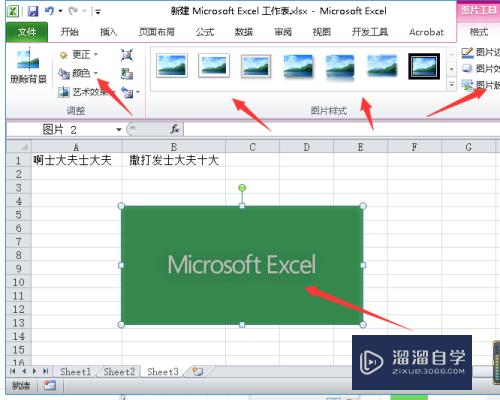Image resolution: width=500 pixels, height=400 pixels.
Task: Expand the 艺术效果 (Artistic Effects) dropdown
Action: click(x=113, y=92)
